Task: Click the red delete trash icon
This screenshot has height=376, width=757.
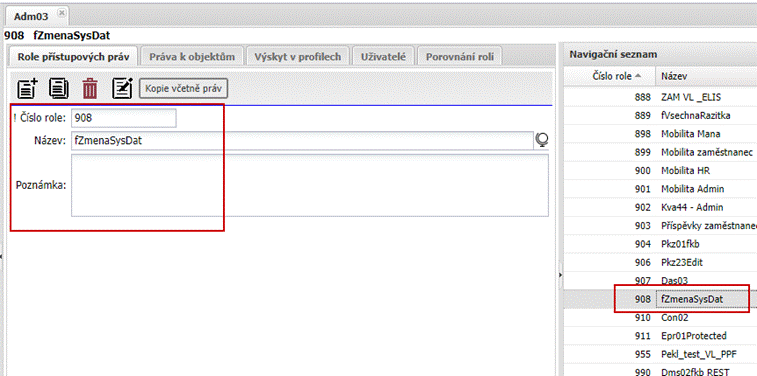Action: tap(90, 89)
